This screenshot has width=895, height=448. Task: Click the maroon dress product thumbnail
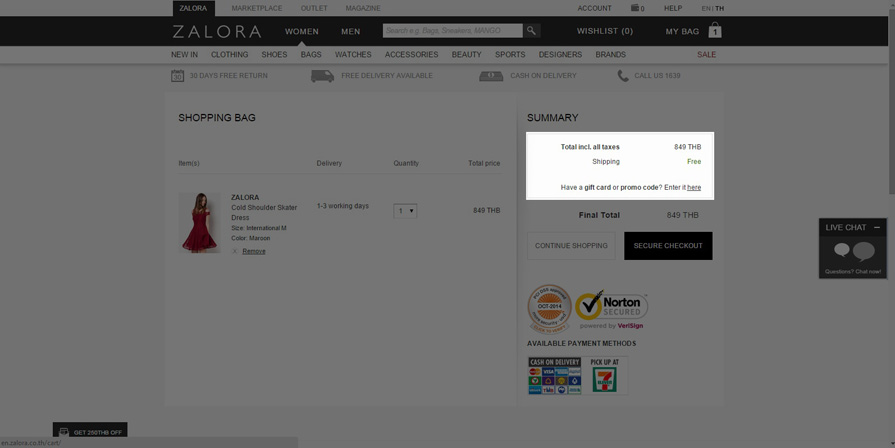coord(200,223)
